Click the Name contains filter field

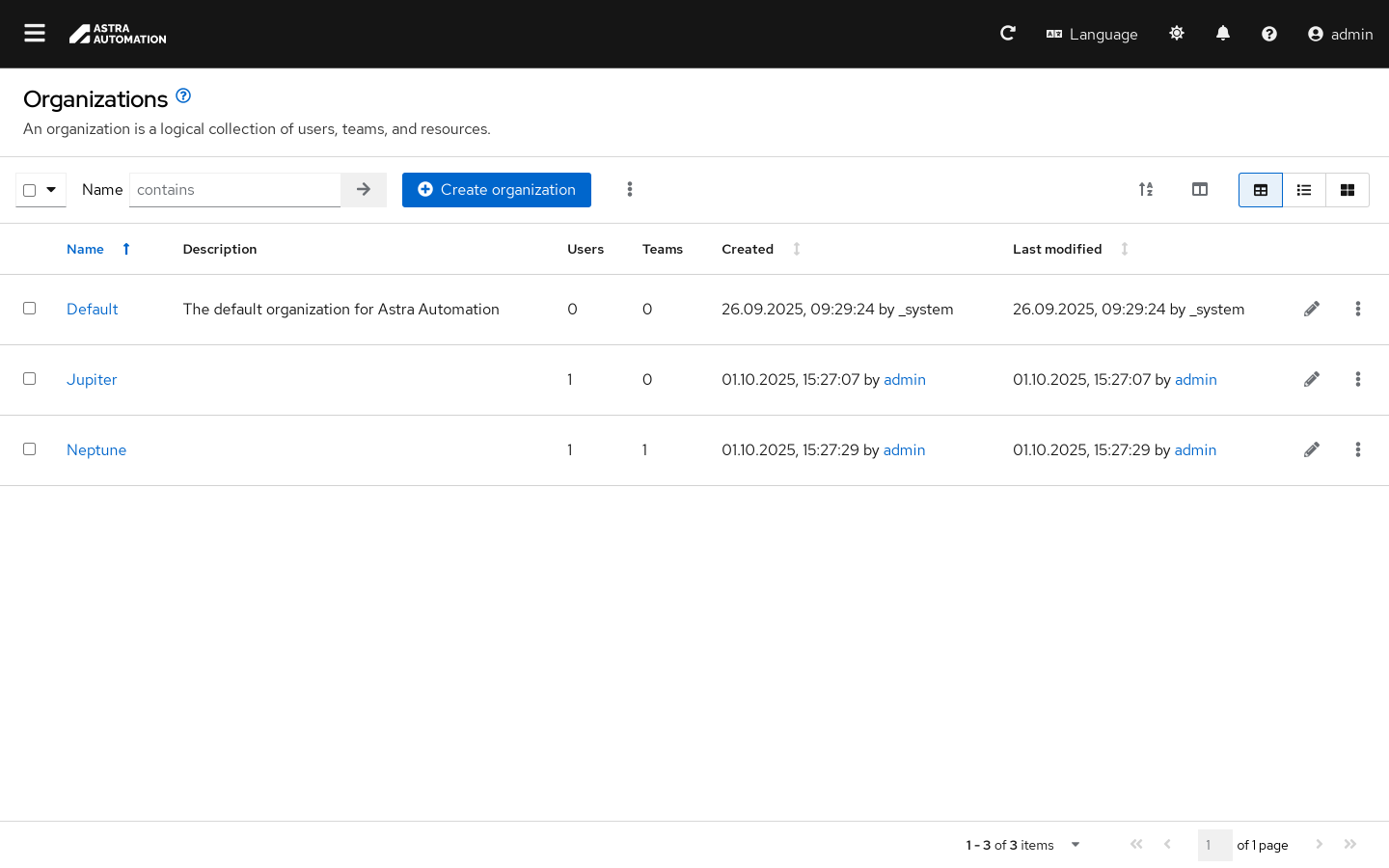point(234,190)
